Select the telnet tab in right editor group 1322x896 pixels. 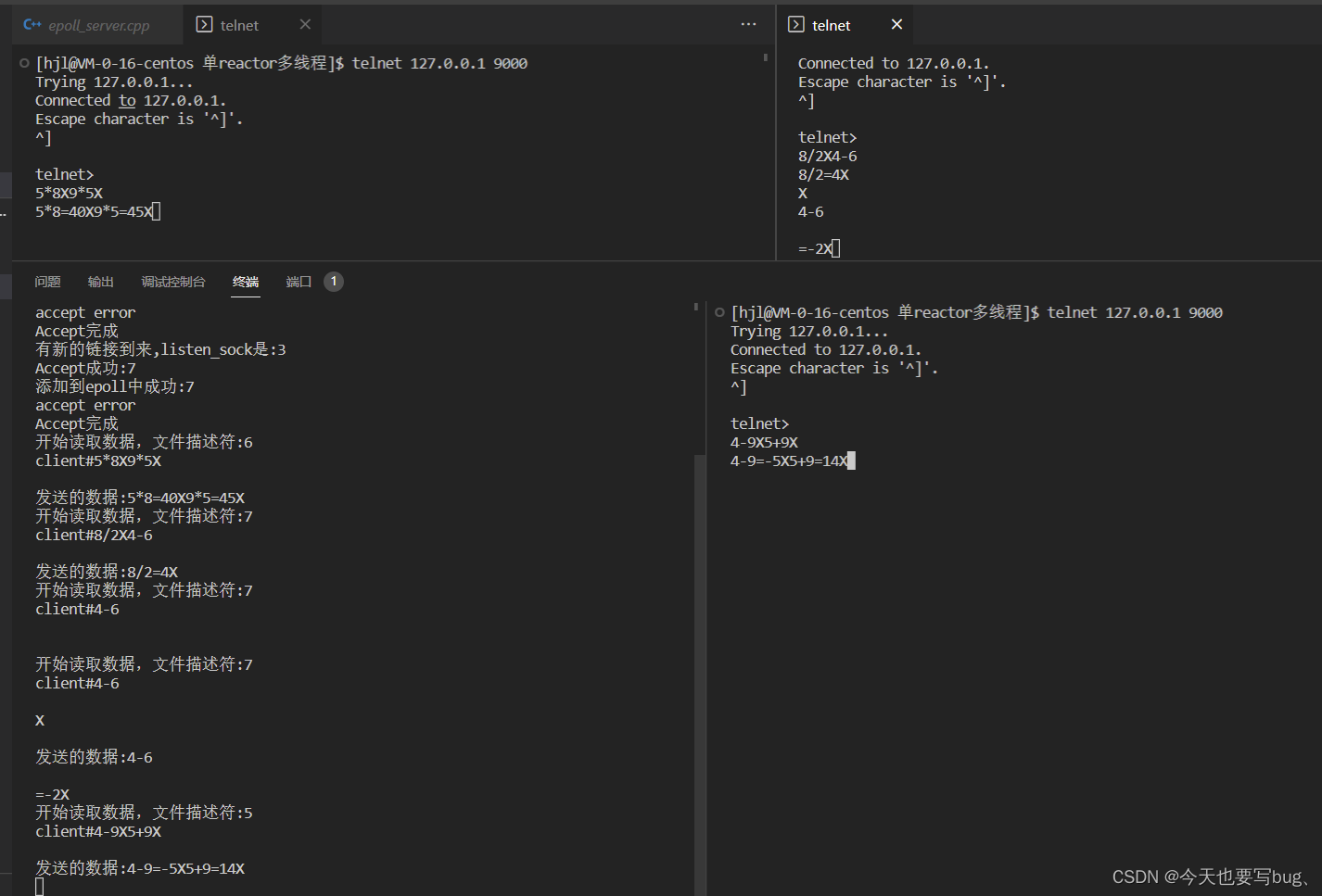coord(831,25)
